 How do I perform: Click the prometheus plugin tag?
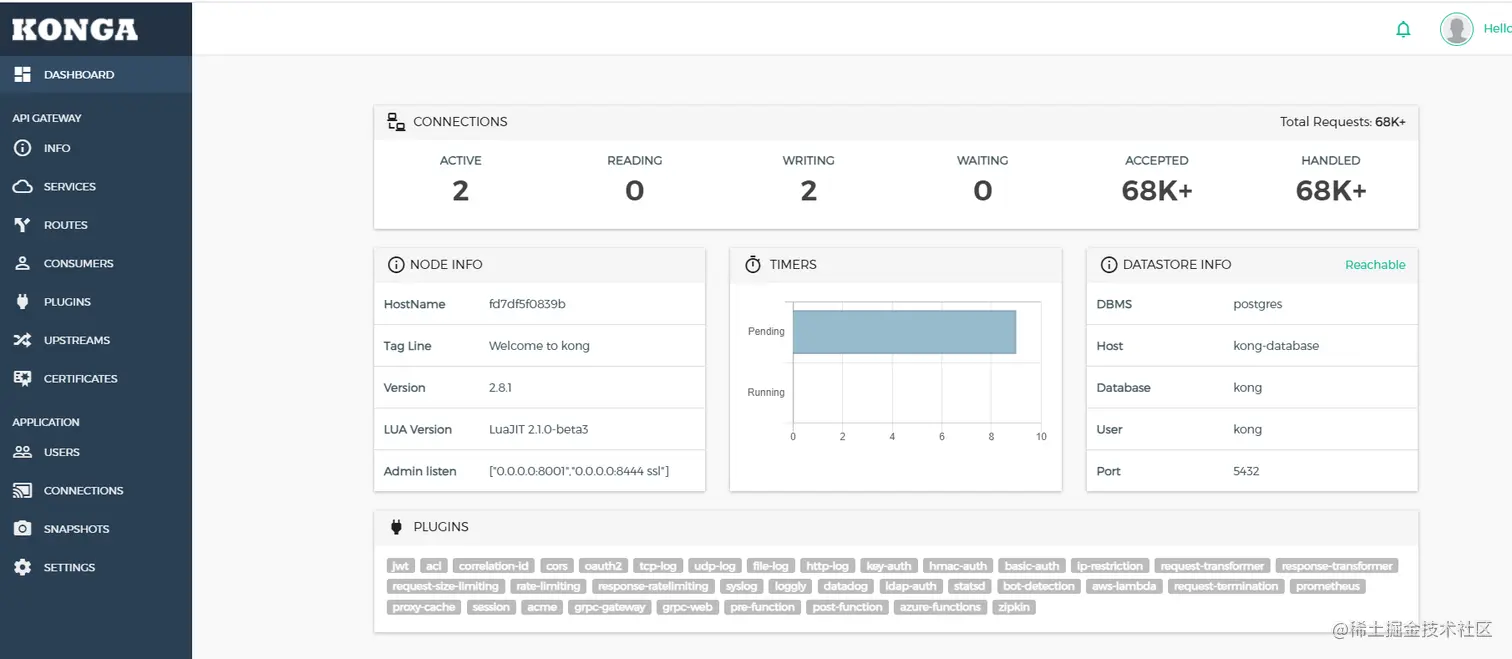click(1328, 587)
